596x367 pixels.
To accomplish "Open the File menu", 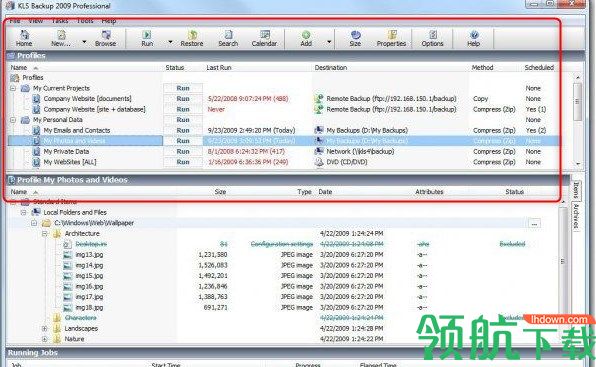I will (x=15, y=21).
